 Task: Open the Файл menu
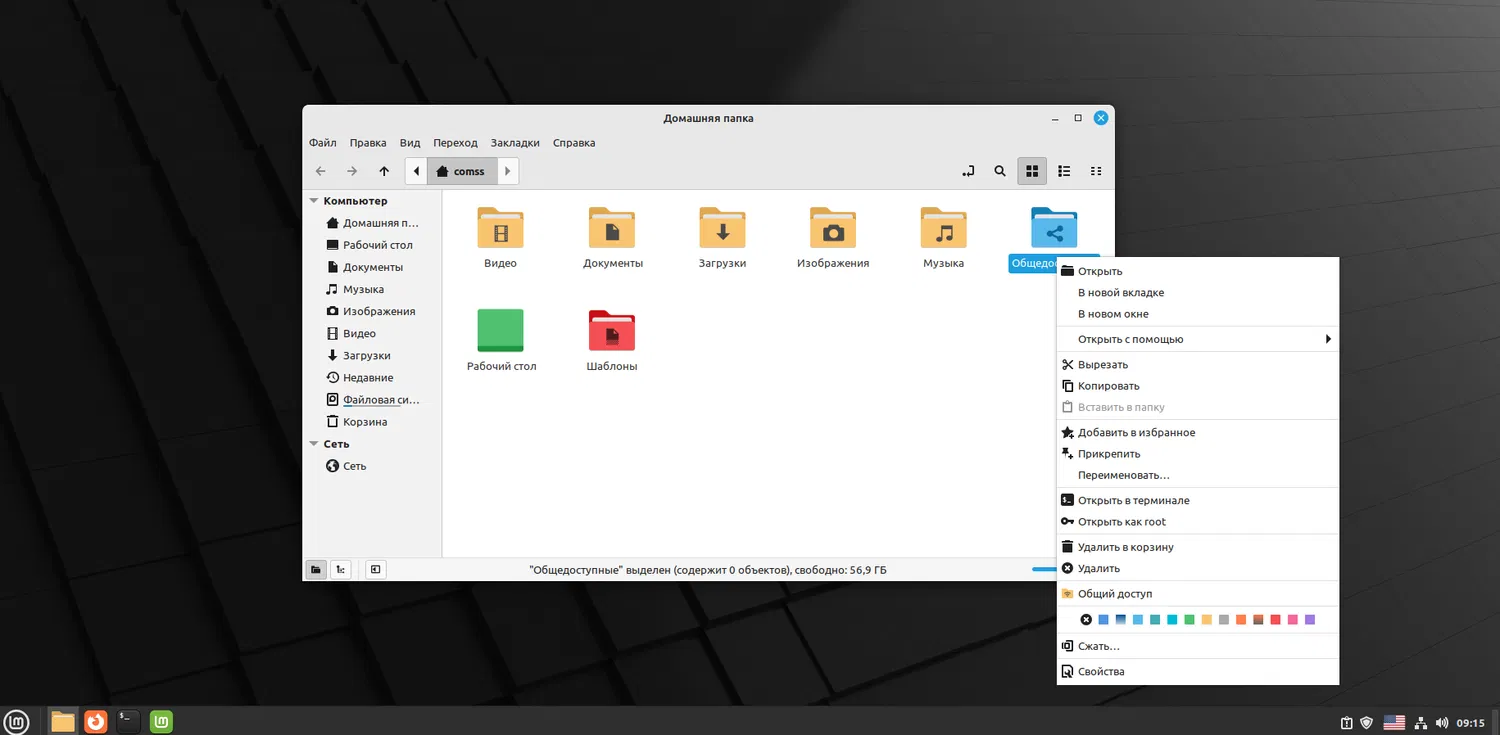(323, 143)
